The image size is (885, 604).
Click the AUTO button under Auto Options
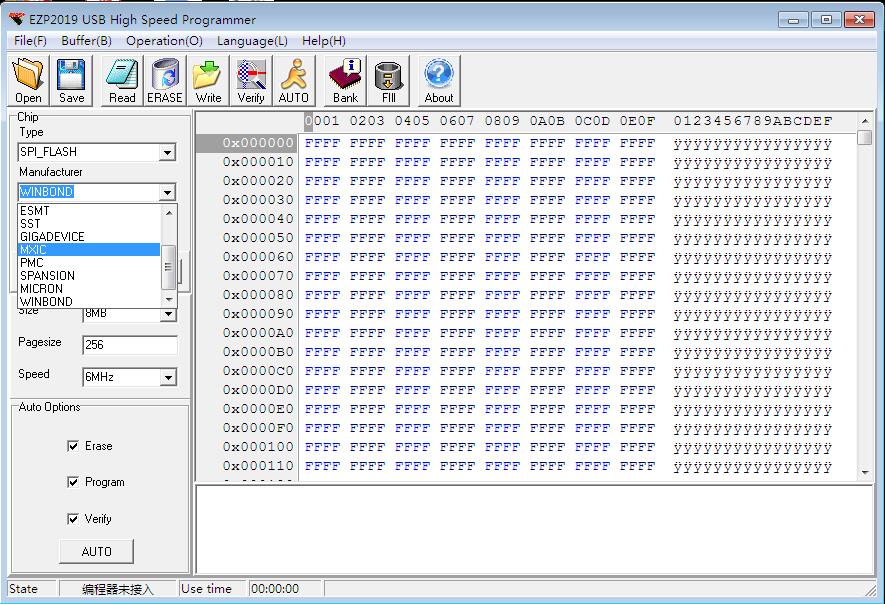(x=96, y=551)
